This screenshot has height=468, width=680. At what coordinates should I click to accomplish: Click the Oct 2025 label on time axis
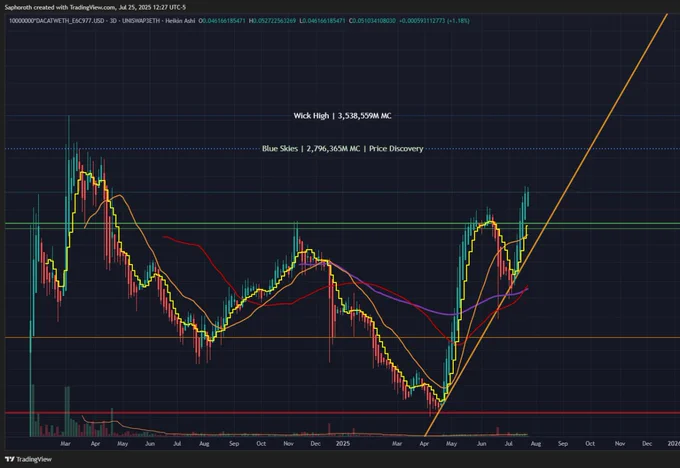tap(590, 444)
